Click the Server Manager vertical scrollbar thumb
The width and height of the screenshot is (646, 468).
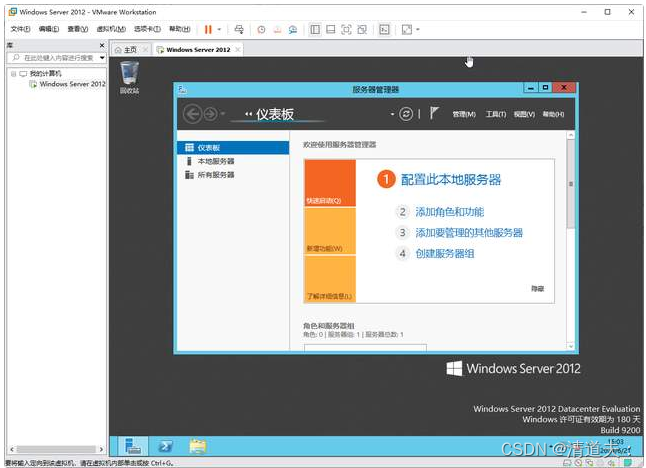coord(571,184)
